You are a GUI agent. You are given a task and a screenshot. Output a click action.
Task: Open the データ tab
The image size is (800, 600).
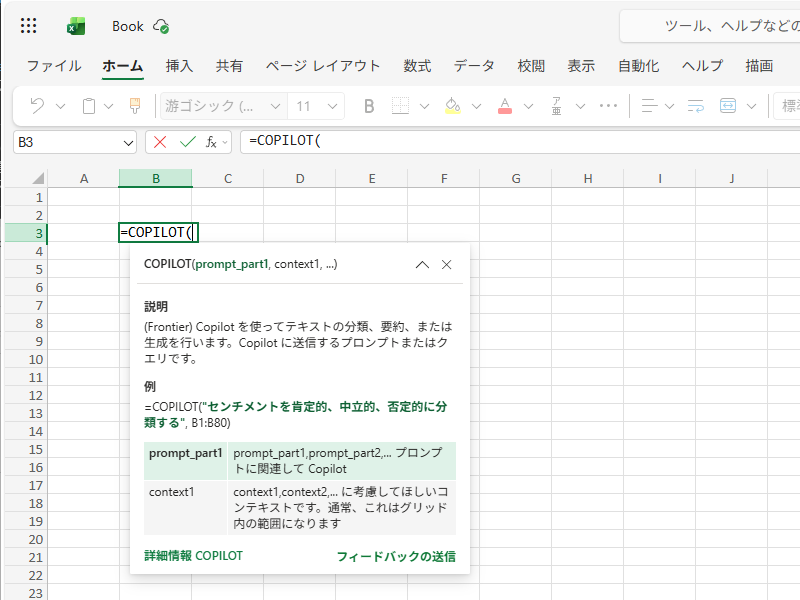[474, 66]
